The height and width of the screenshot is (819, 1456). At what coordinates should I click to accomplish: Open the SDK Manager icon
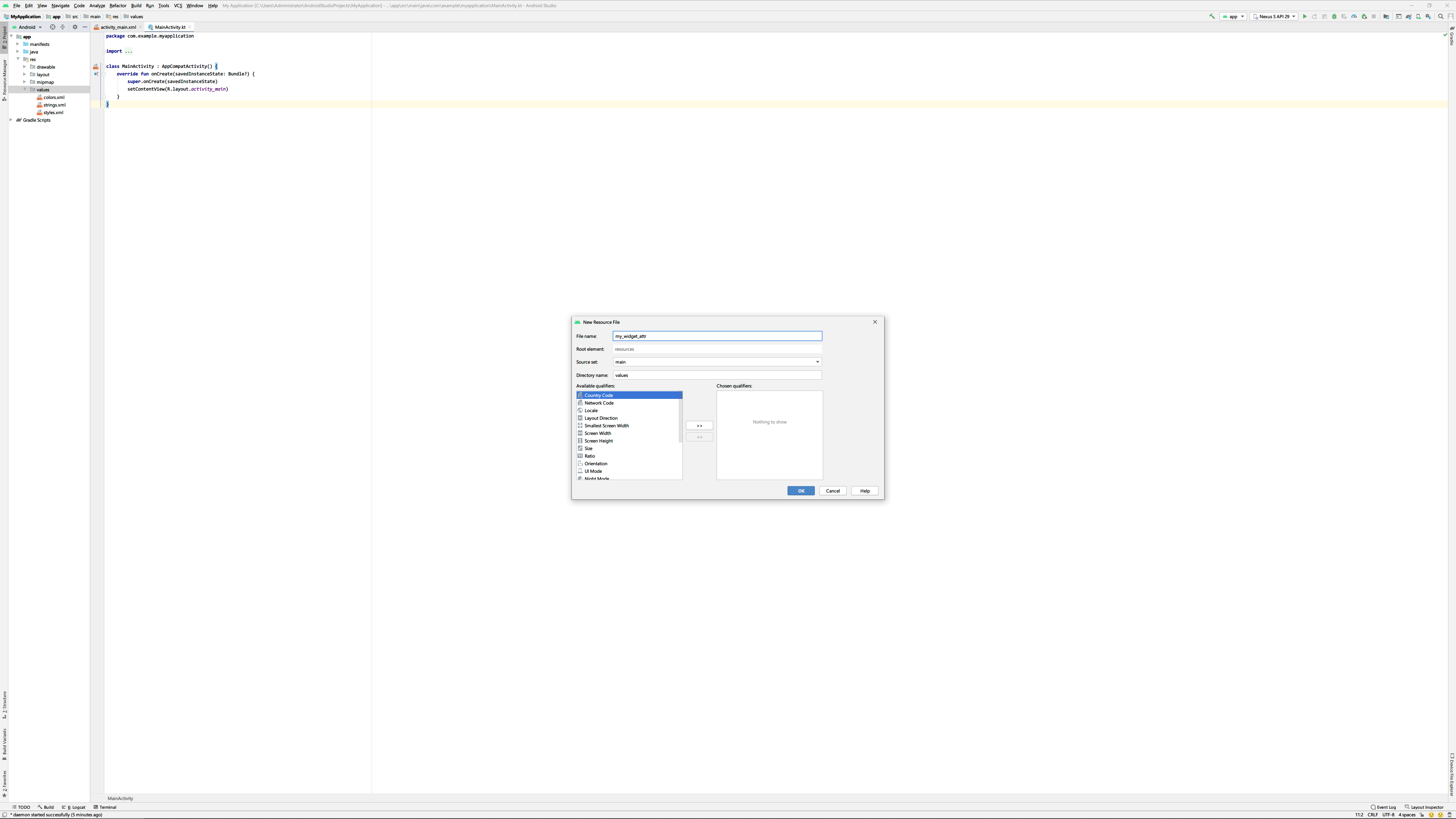tap(1428, 16)
